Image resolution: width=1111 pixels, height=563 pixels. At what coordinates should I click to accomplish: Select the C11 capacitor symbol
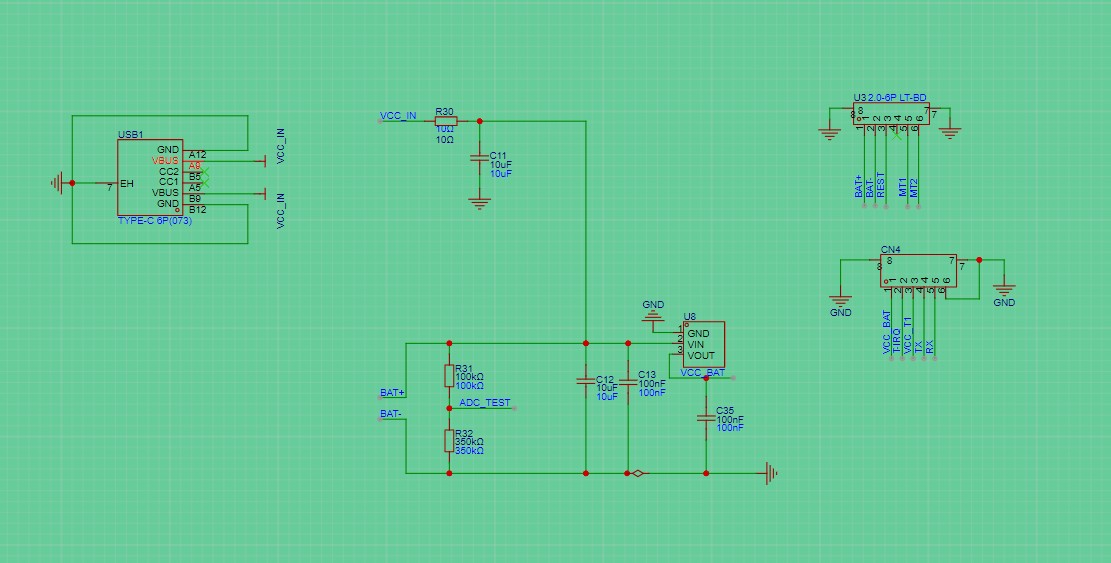(x=480, y=160)
